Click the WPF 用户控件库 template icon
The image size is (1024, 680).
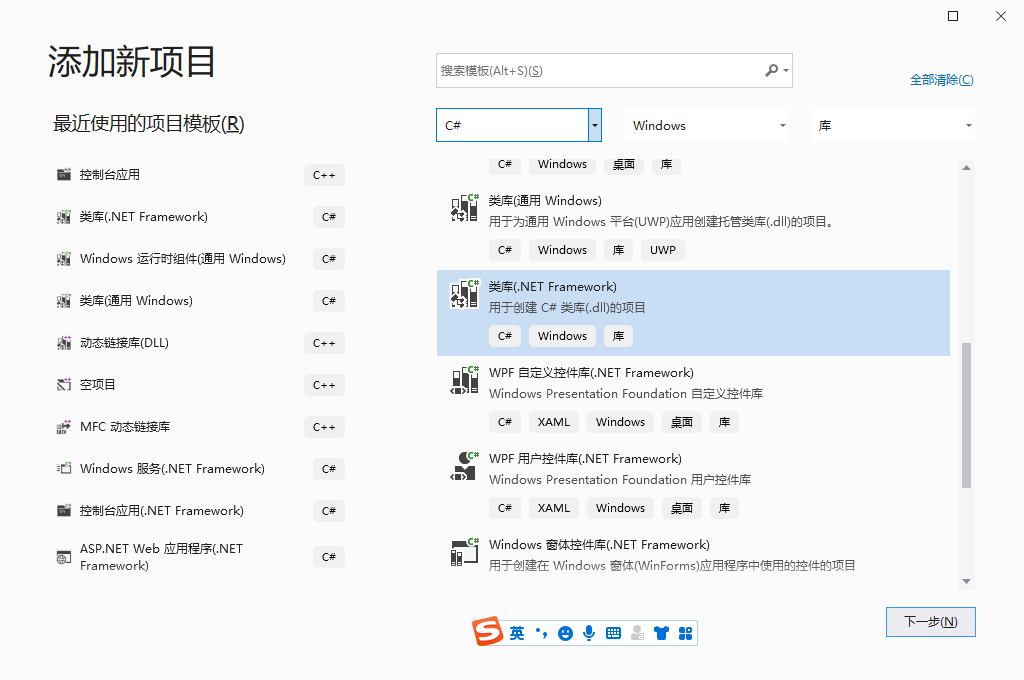coord(464,466)
